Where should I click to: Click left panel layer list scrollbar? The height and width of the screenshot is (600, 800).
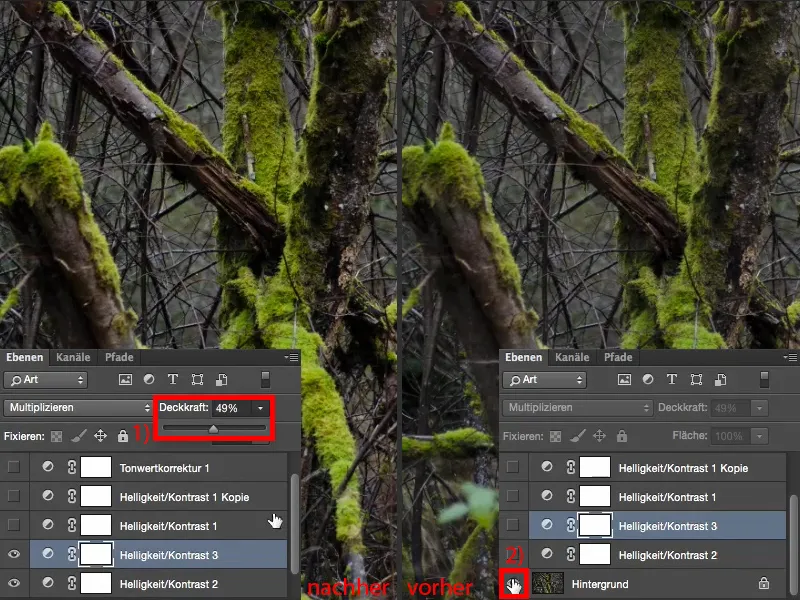[x=294, y=524]
